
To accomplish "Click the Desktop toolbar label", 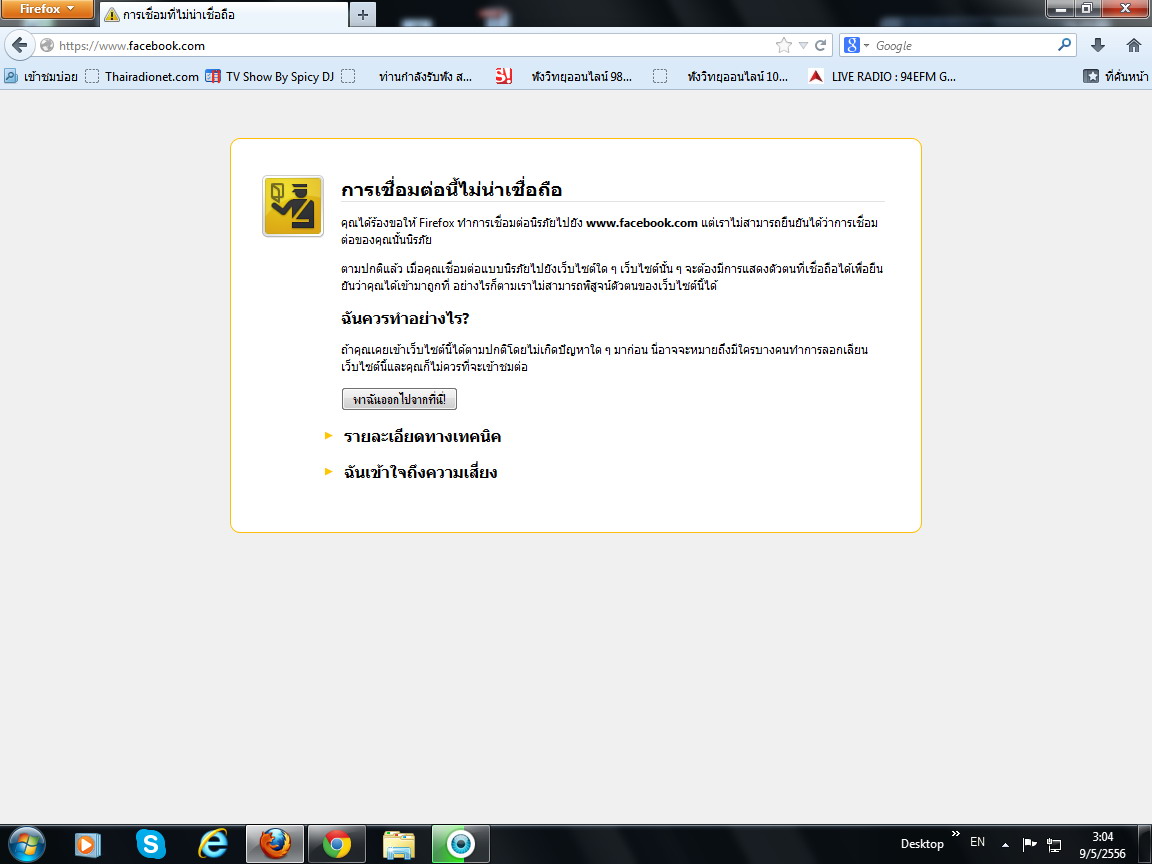I will [922, 843].
